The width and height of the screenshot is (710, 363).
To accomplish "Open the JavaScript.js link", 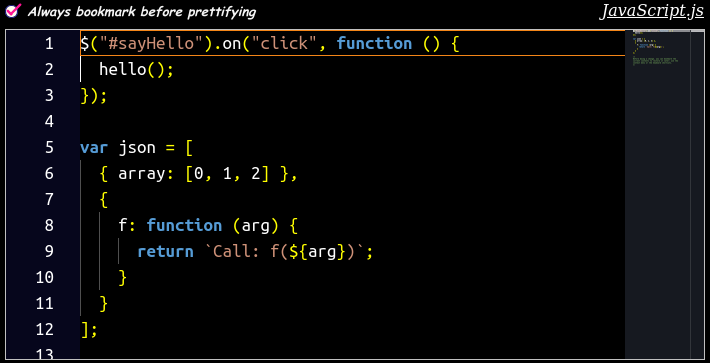I will (651, 11).
